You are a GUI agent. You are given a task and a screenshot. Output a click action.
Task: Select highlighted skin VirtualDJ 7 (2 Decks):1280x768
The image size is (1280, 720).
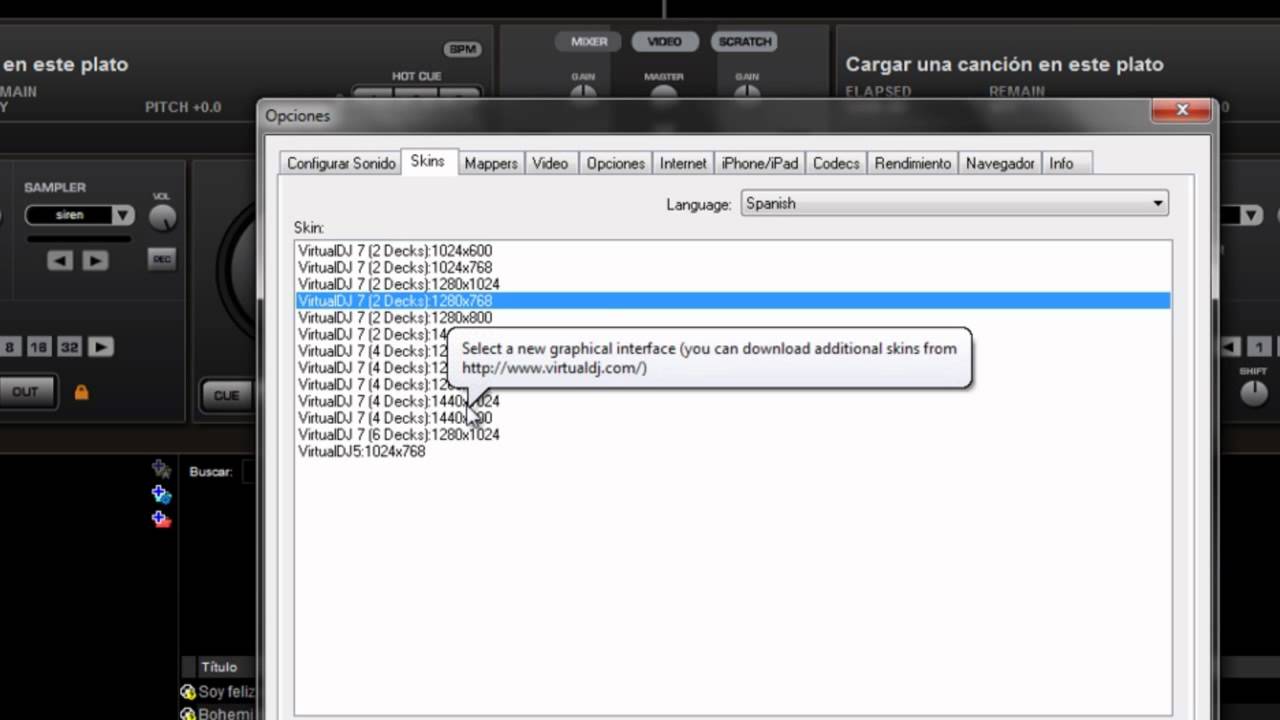(733, 301)
